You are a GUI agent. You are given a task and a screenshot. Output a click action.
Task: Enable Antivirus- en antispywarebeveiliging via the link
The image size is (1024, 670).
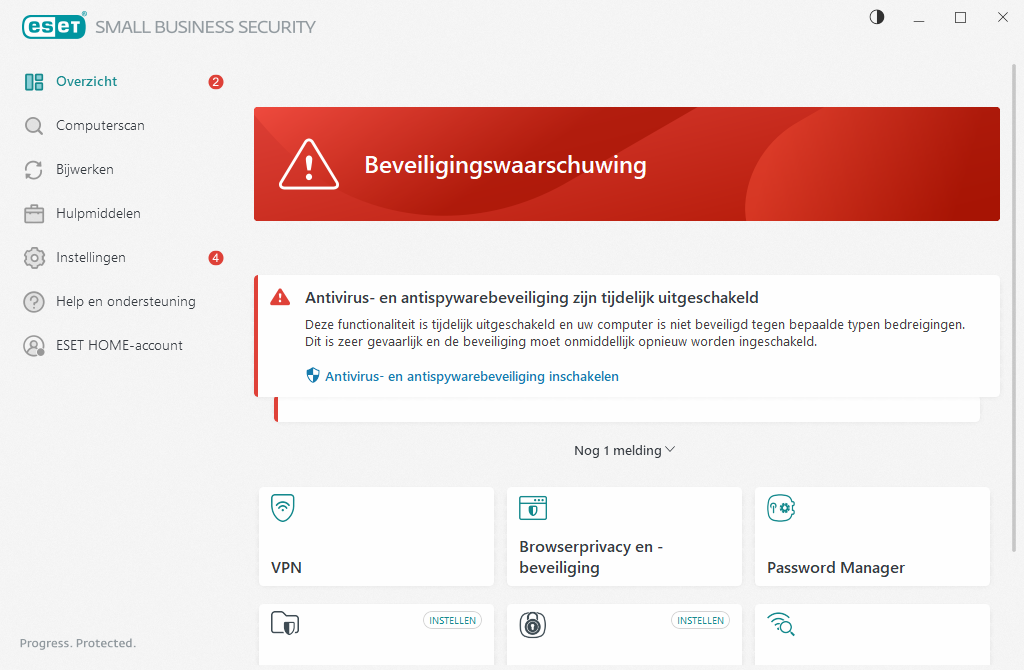coord(472,377)
